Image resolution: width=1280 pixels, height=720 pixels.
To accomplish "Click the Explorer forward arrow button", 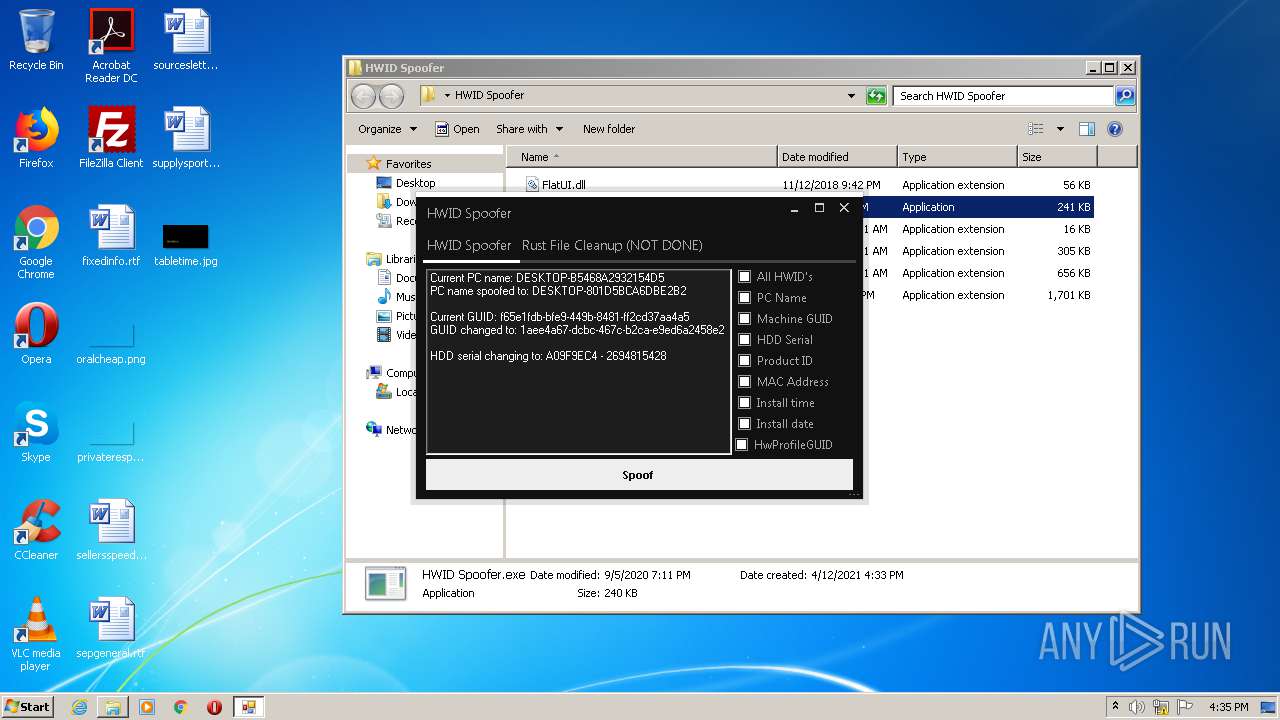I will click(391, 96).
